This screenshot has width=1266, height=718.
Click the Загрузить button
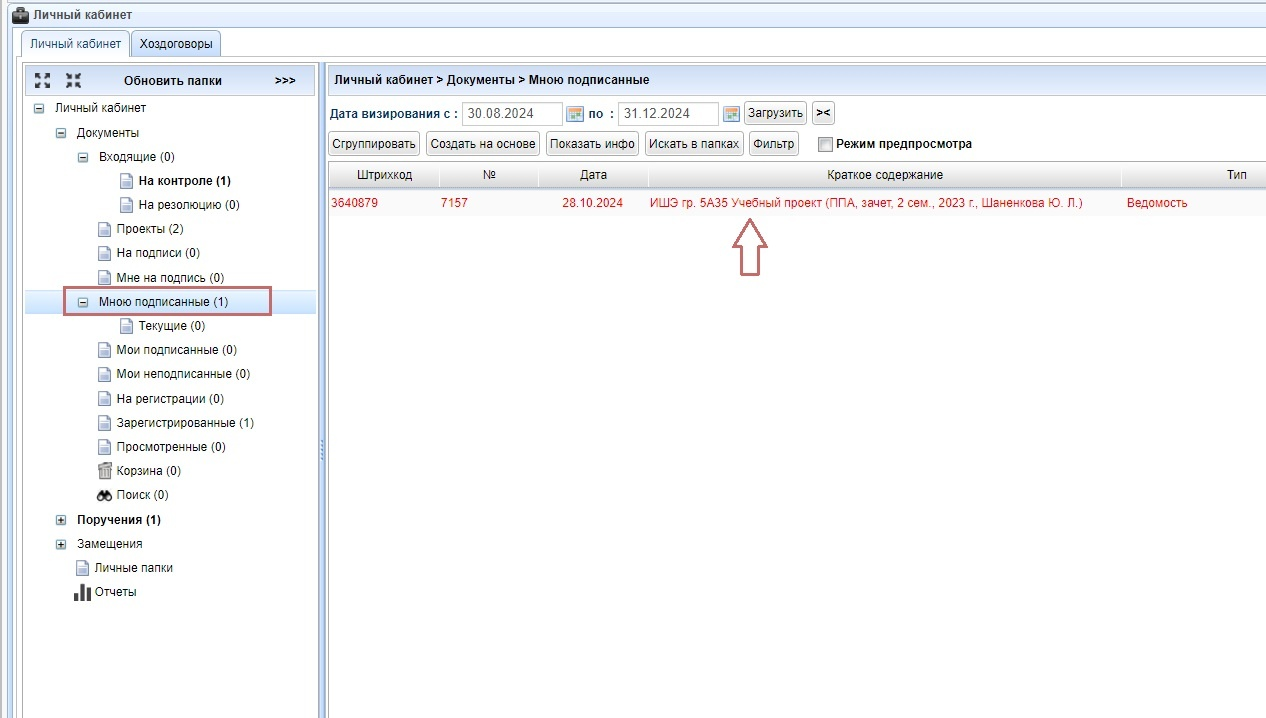coord(775,113)
